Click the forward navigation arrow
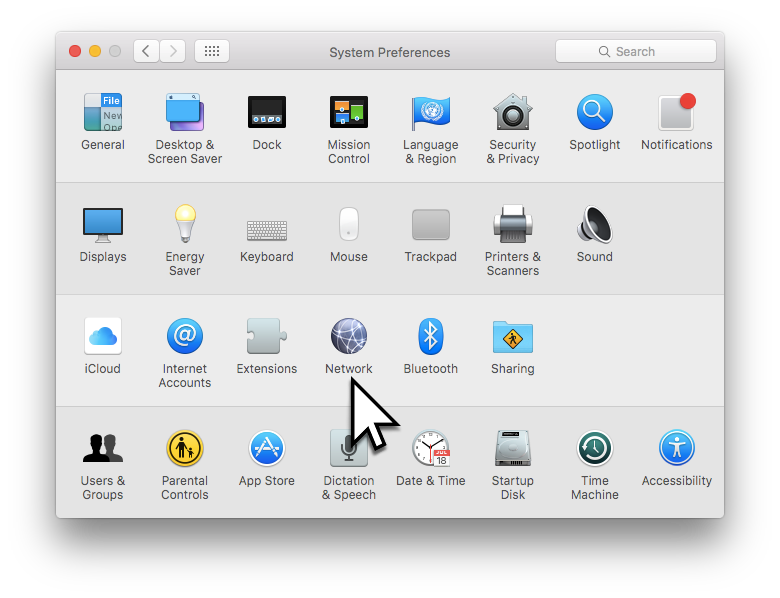780x598 pixels. tap(173, 51)
